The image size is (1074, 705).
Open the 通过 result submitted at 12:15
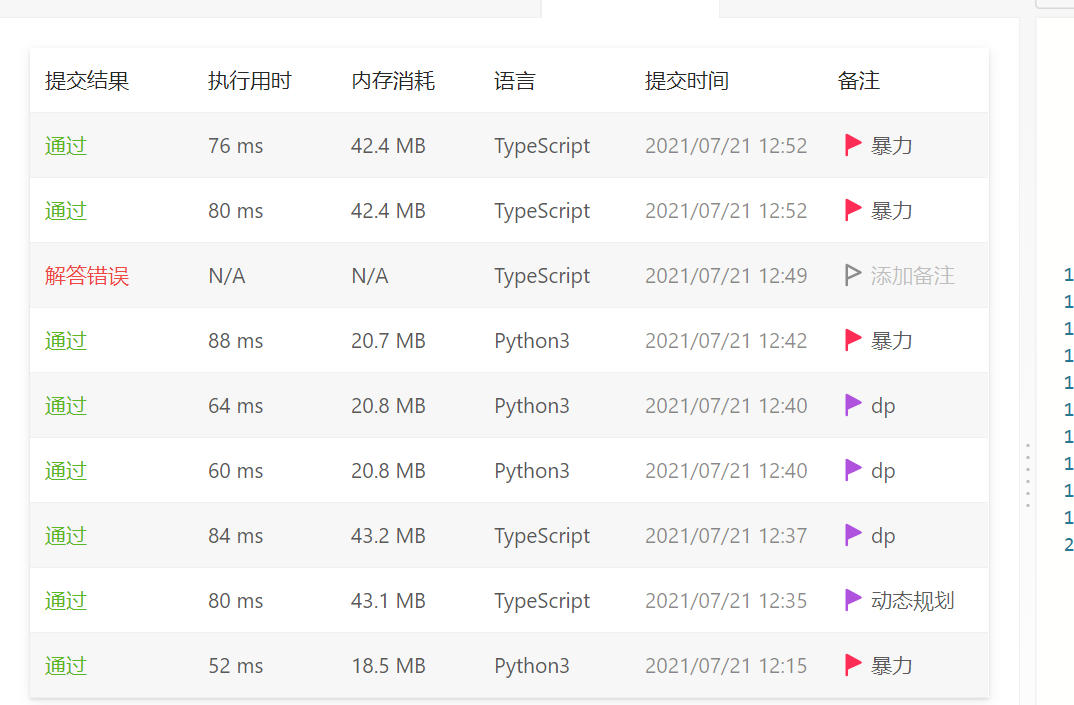66,666
